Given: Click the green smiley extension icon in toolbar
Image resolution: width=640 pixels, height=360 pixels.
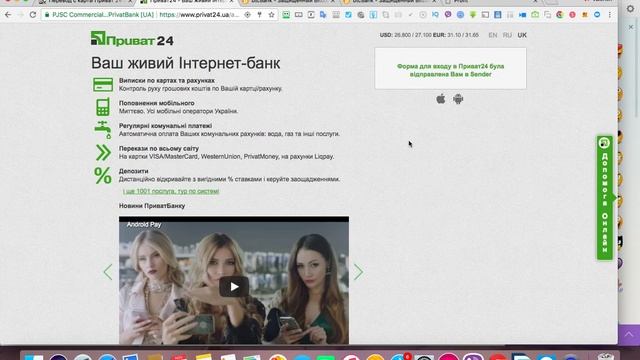Looking at the screenshot, I should (x=286, y=15).
